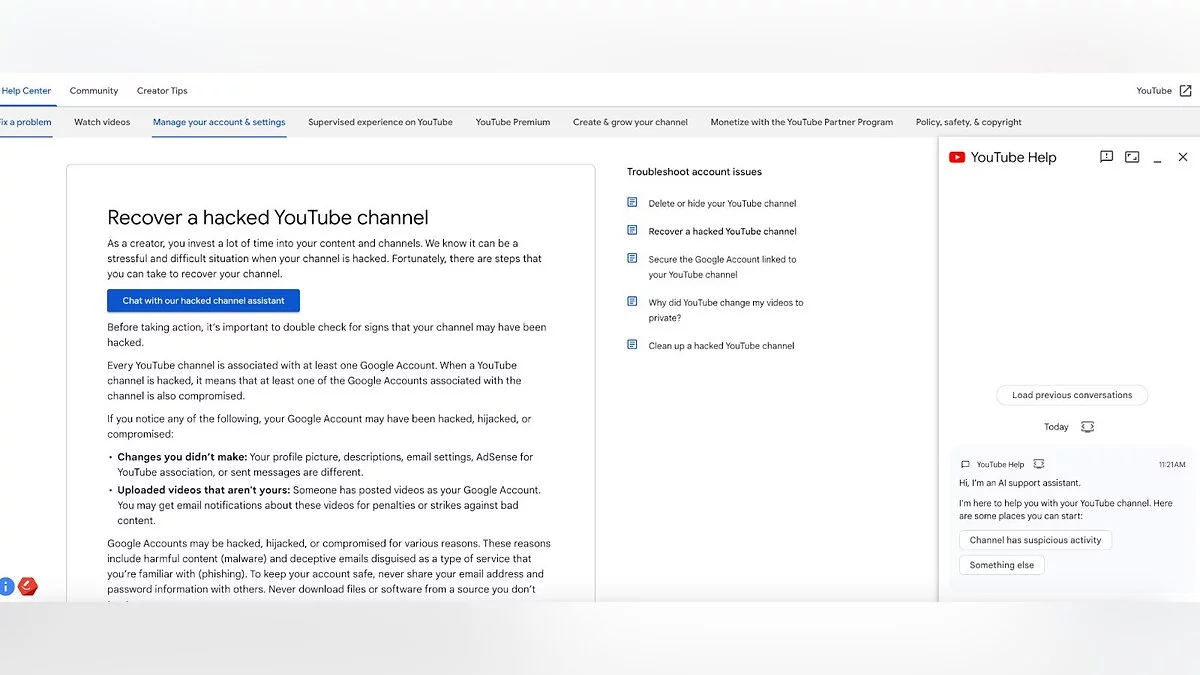The image size is (1200, 675).
Task: Open 'Policy, safety, & copyright' menu
Action: point(968,122)
